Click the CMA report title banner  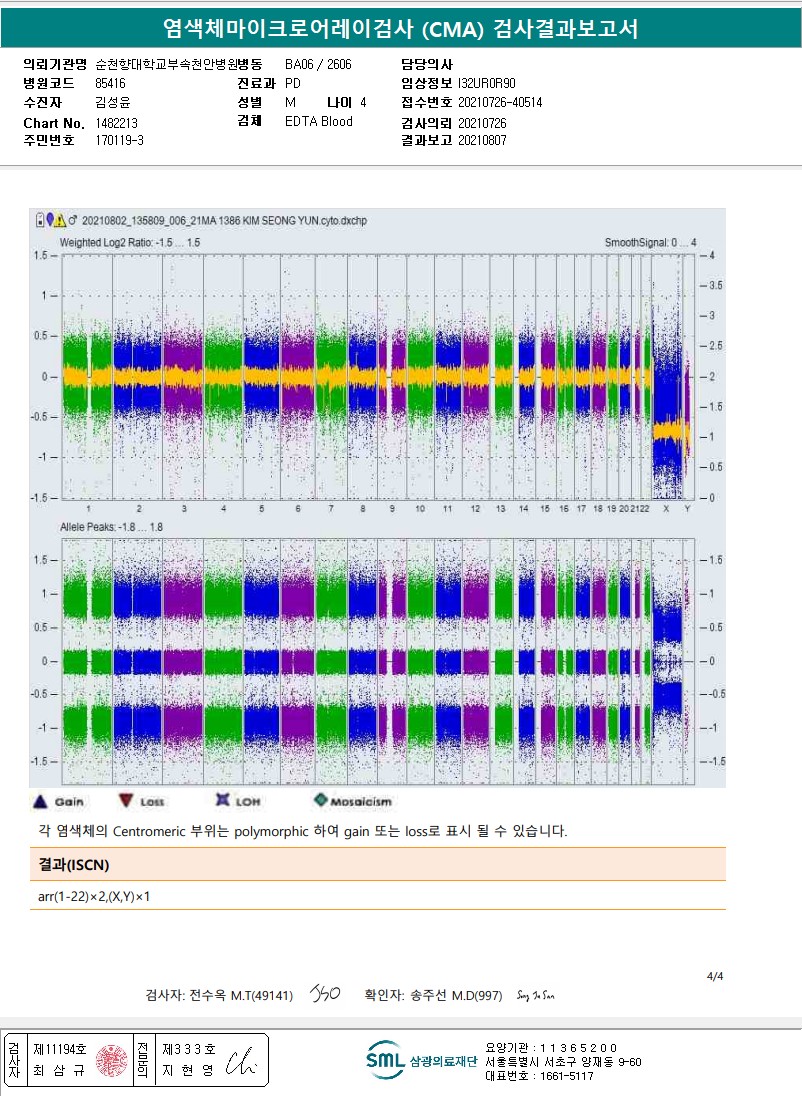401,29
